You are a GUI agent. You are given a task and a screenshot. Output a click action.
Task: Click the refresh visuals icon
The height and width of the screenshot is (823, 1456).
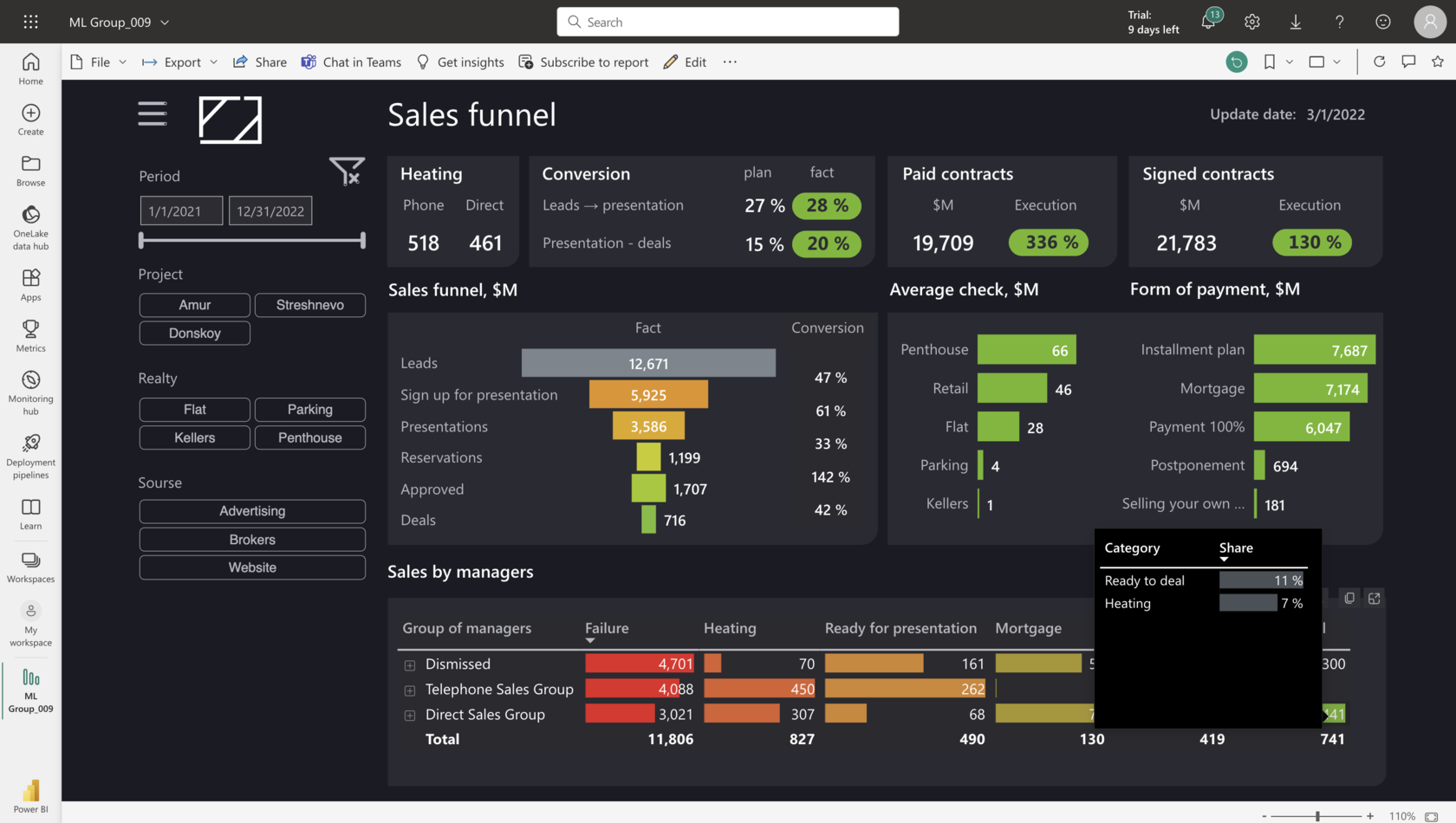tap(1379, 62)
